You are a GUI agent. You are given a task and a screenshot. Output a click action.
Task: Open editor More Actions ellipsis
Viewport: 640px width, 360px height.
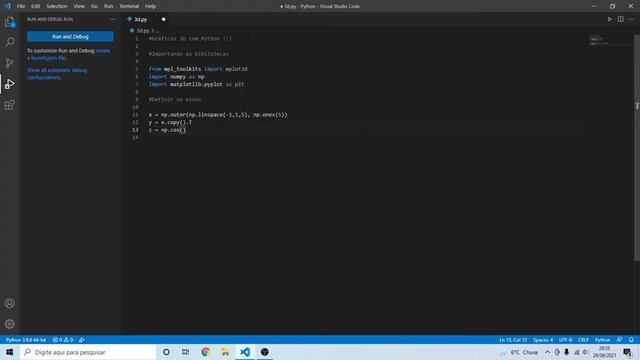coord(631,19)
